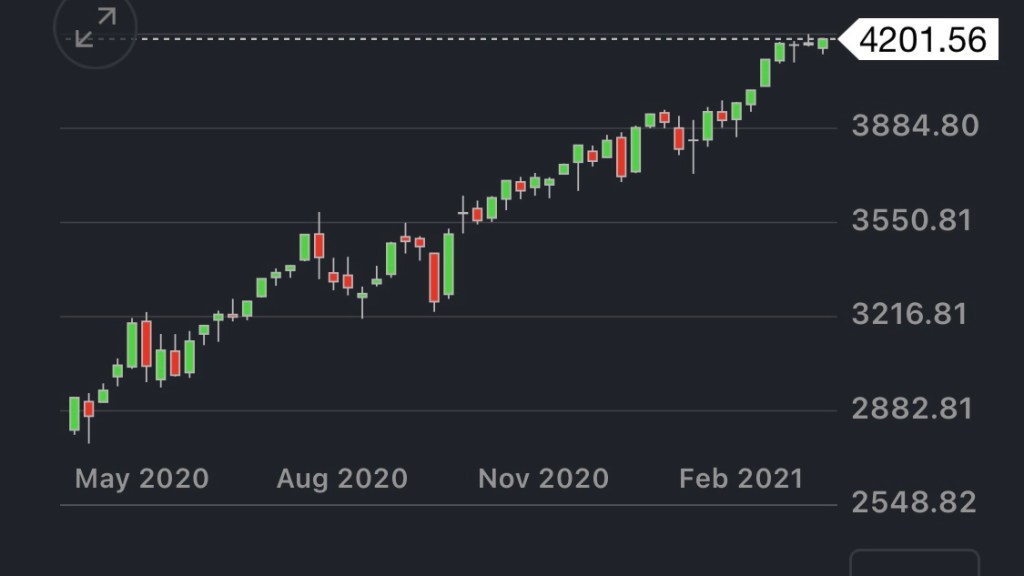The height and width of the screenshot is (576, 1024).
Task: Select the 2882.81 price level label
Action: point(911,409)
